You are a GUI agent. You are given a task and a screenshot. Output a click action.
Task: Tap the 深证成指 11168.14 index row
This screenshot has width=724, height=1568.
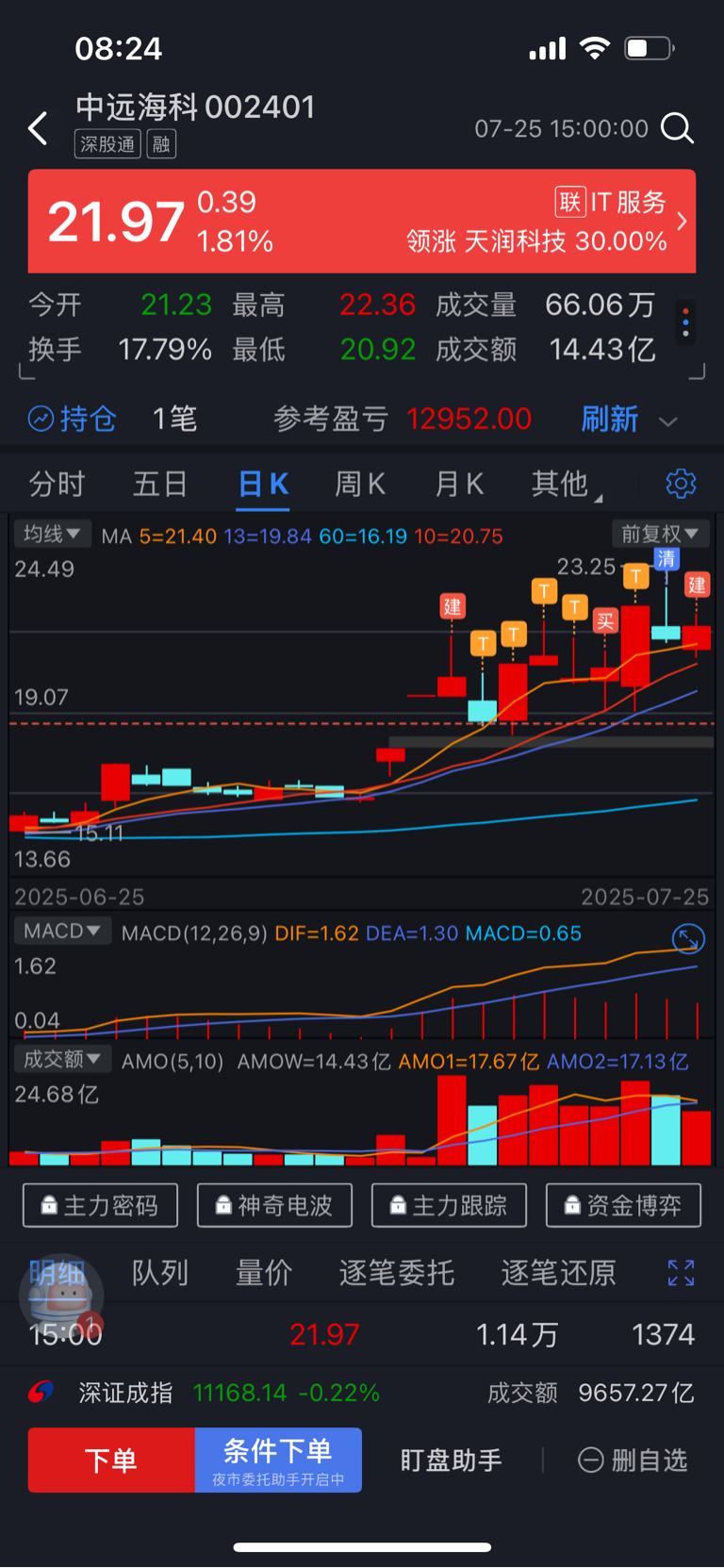point(229,1393)
